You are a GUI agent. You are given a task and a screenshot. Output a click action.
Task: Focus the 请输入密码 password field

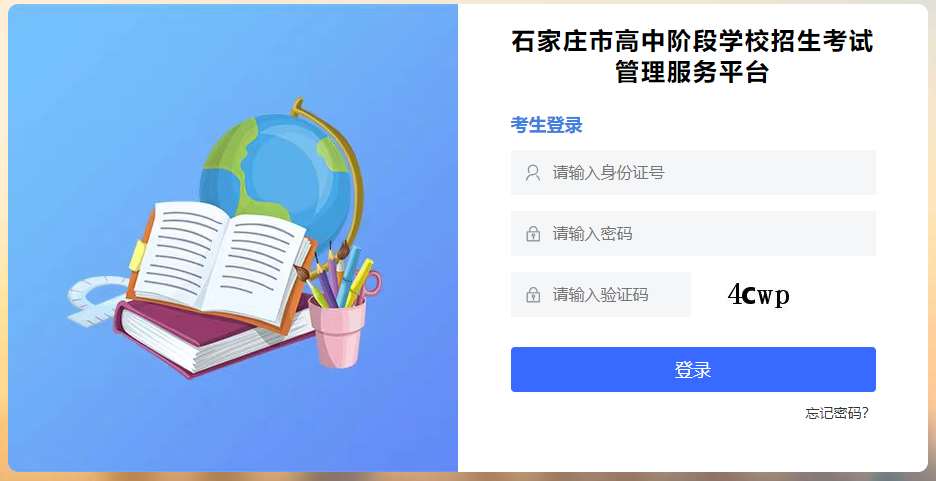click(x=693, y=233)
